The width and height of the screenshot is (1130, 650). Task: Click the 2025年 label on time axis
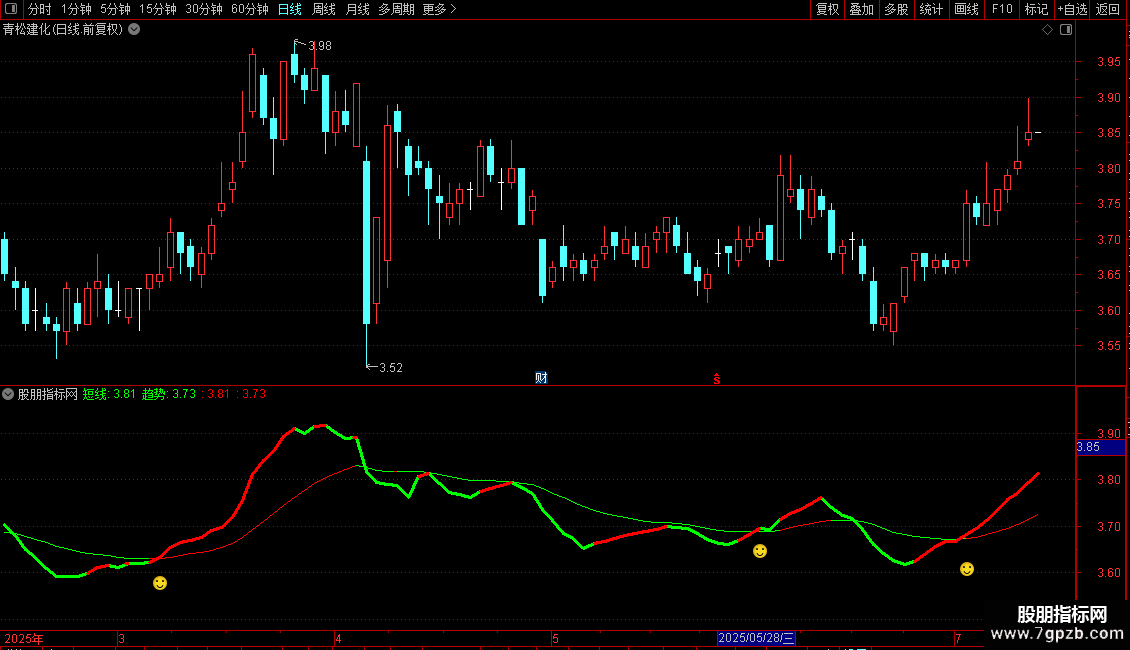[24, 638]
